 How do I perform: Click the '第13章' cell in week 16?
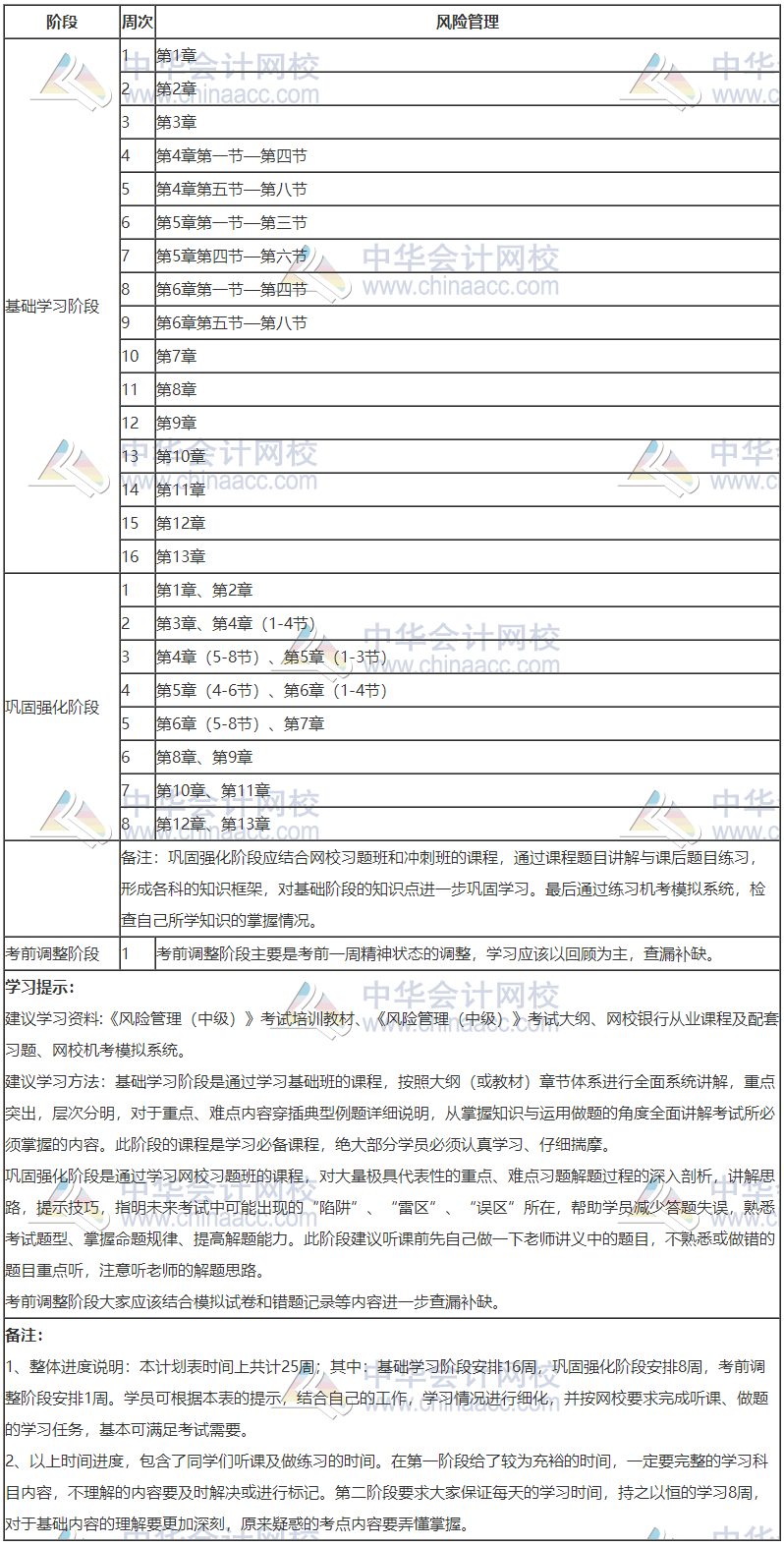click(468, 557)
